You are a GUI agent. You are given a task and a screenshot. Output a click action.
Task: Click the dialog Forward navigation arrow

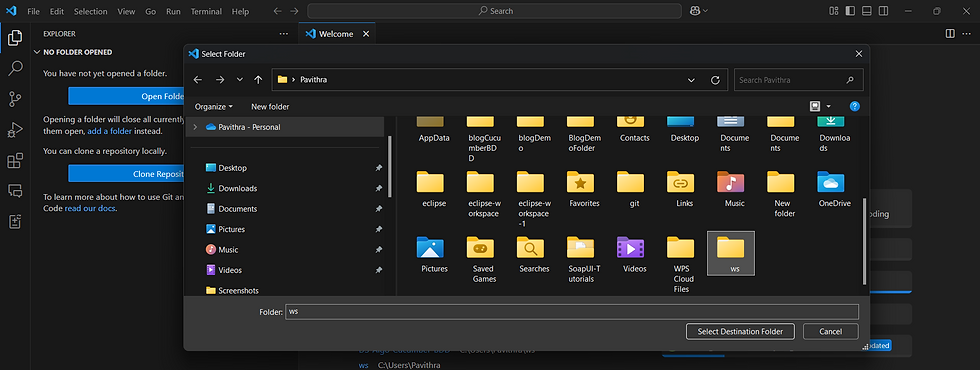tap(219, 80)
